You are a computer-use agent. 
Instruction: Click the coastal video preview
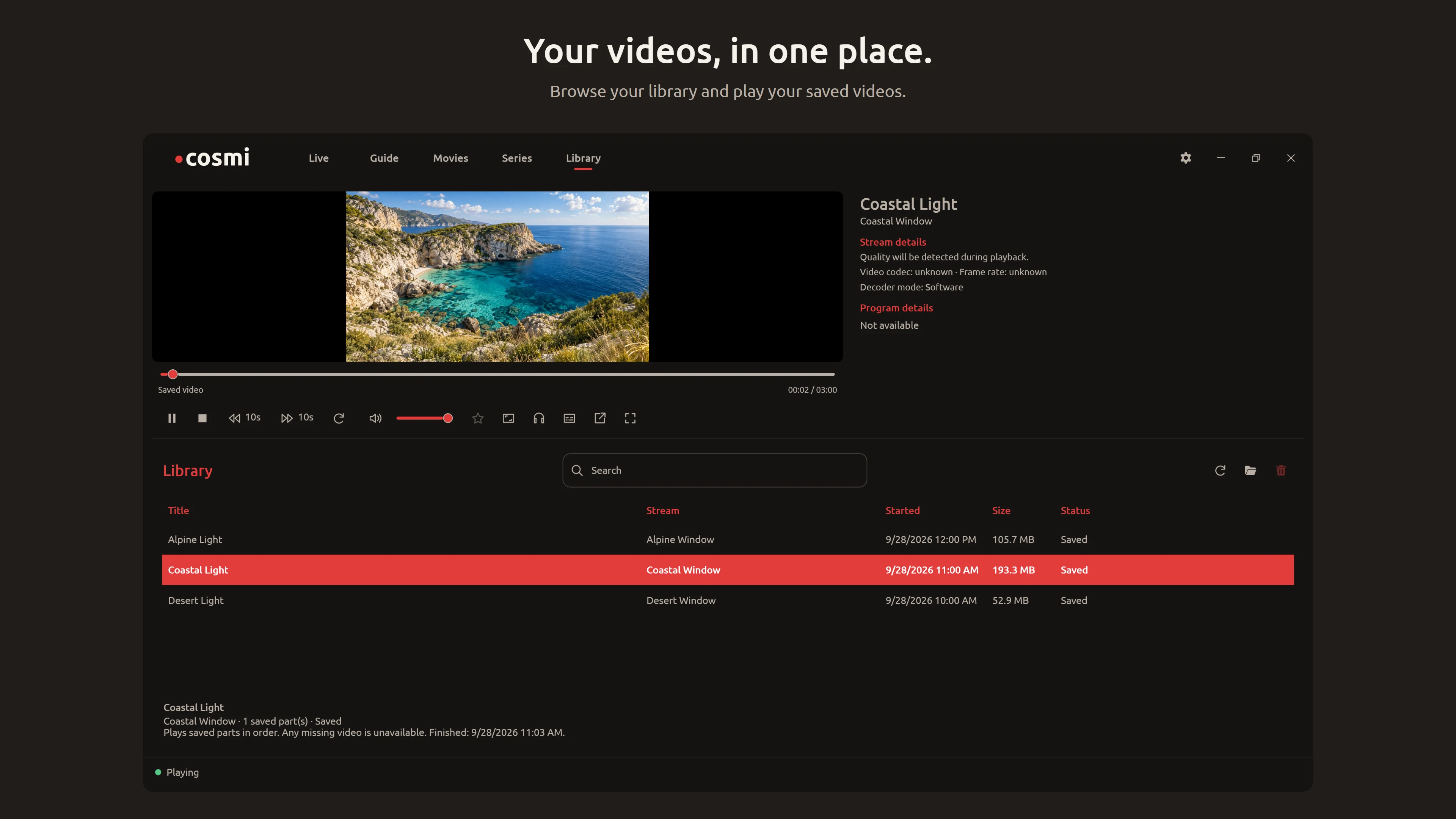pos(497,276)
